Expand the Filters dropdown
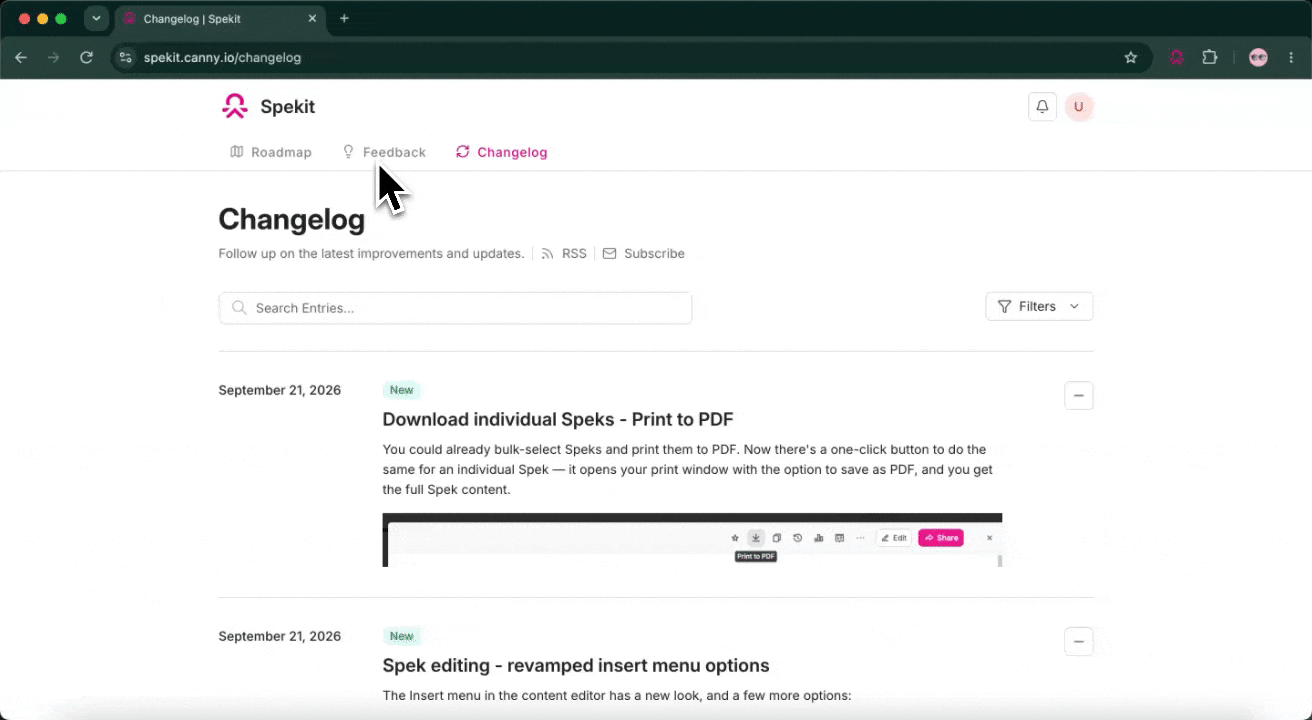1312x720 pixels. click(1039, 307)
